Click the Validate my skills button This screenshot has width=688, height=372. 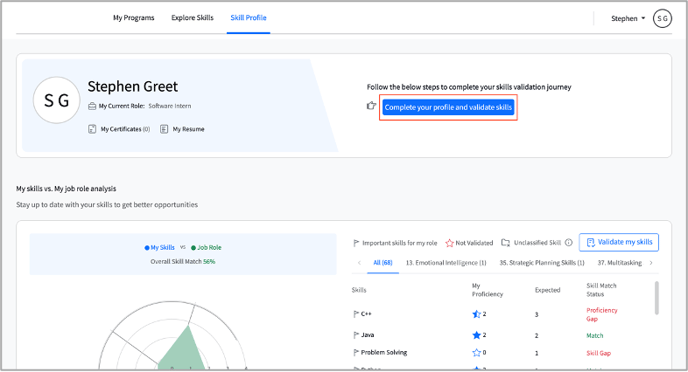click(619, 242)
